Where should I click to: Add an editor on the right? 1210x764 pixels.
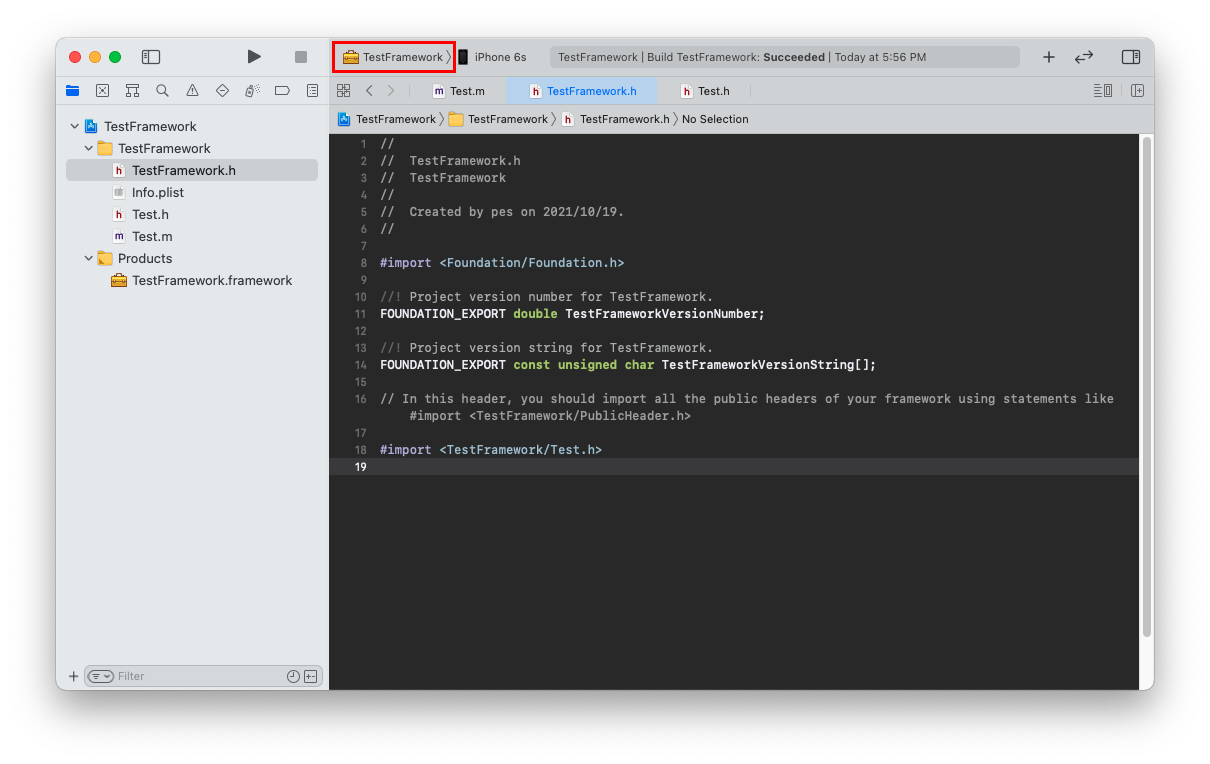[x=1137, y=91]
